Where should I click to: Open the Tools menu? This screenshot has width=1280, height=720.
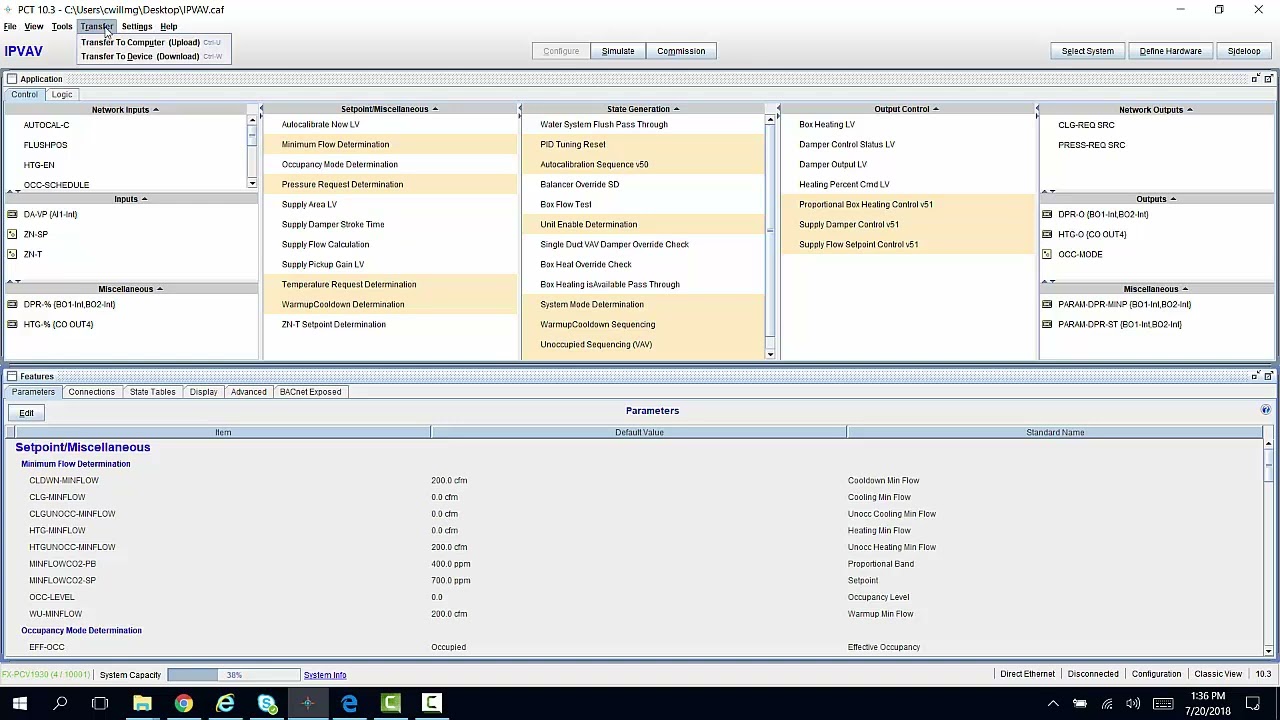pyautogui.click(x=62, y=26)
